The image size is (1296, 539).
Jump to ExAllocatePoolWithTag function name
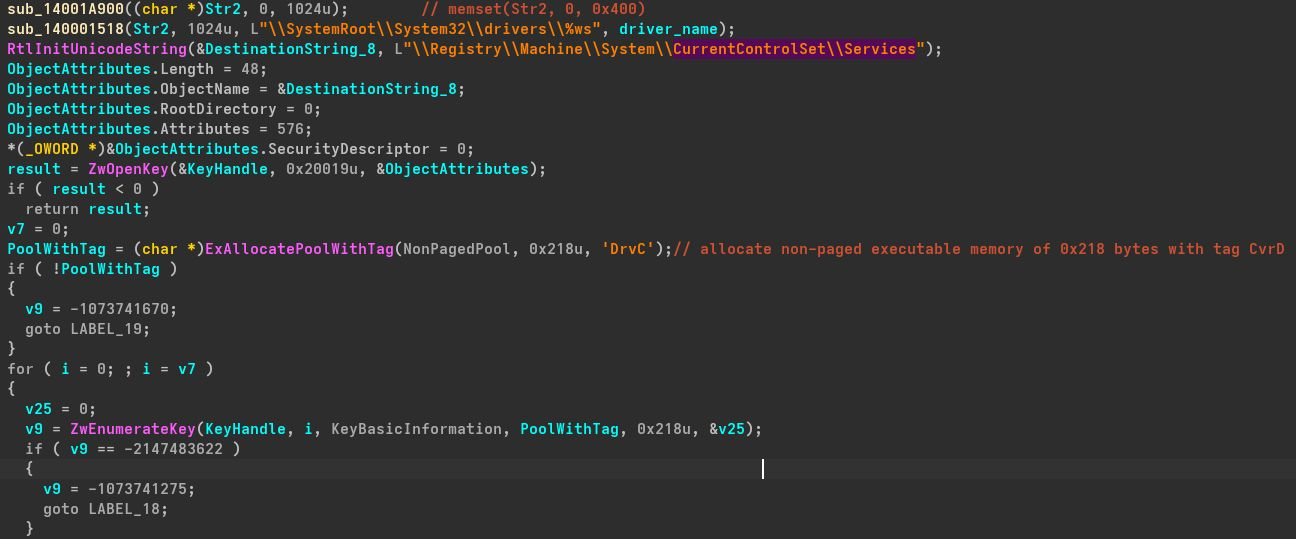(299, 249)
